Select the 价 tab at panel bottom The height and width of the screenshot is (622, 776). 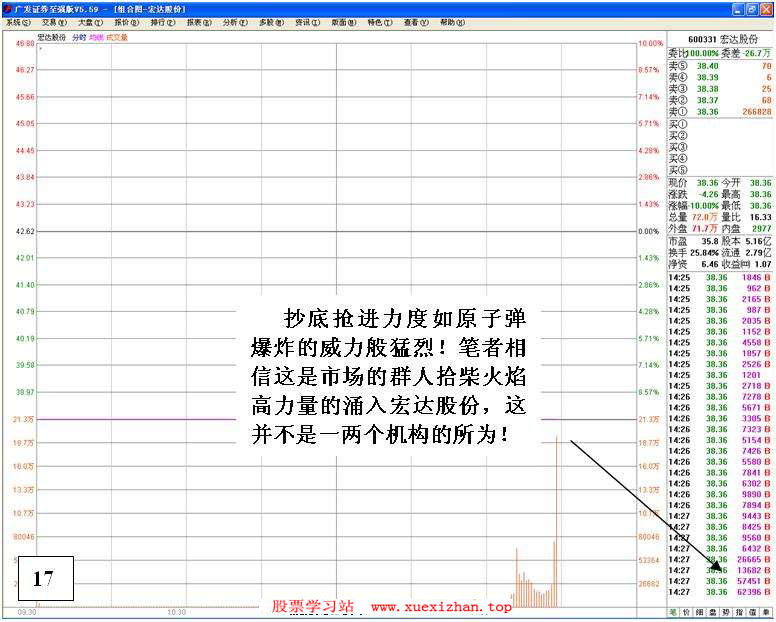[x=686, y=612]
